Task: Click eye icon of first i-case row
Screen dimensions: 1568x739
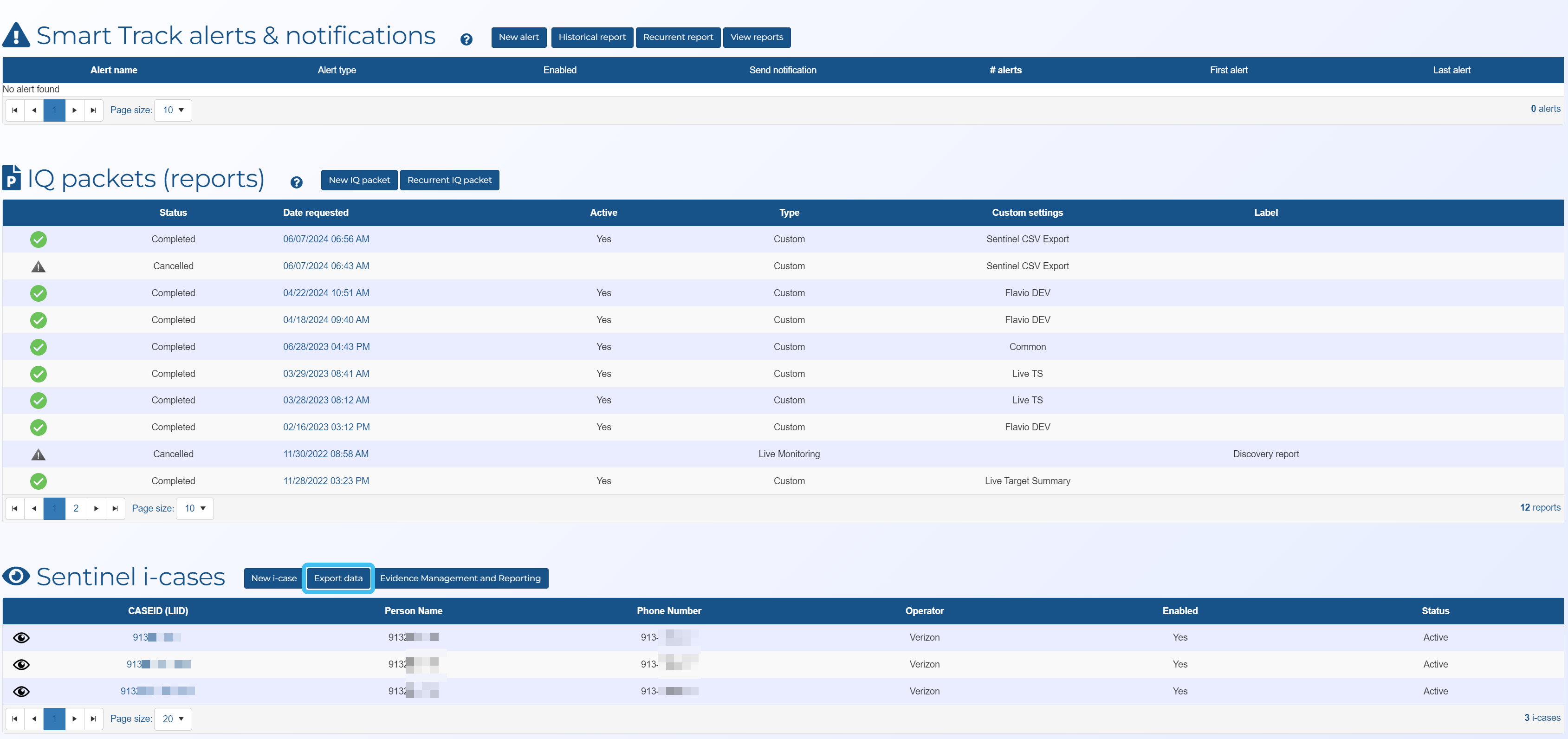Action: pyautogui.click(x=21, y=637)
